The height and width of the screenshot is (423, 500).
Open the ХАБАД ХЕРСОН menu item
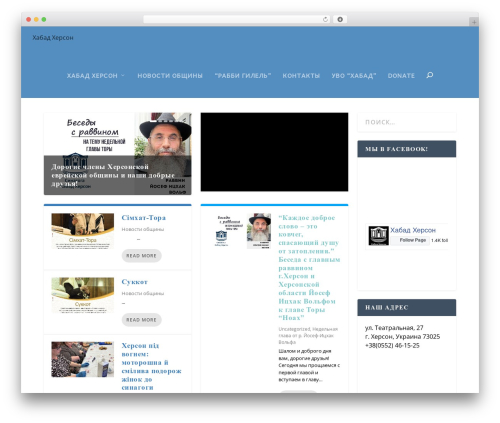(x=92, y=76)
